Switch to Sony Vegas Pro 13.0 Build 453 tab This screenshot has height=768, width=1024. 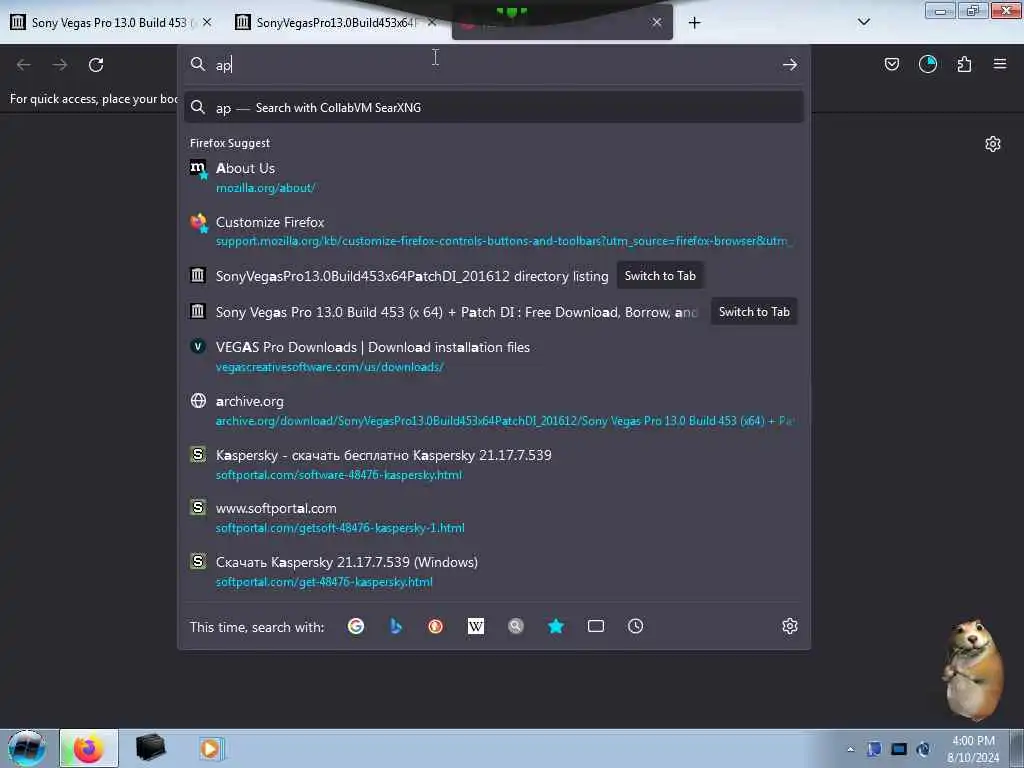[x=110, y=23]
